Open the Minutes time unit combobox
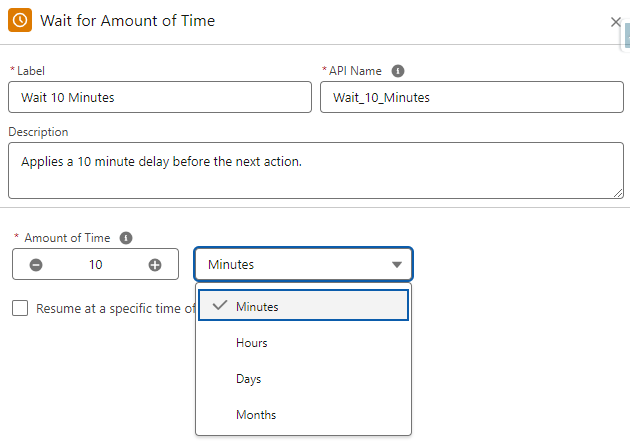This screenshot has height=447, width=630. (x=303, y=264)
